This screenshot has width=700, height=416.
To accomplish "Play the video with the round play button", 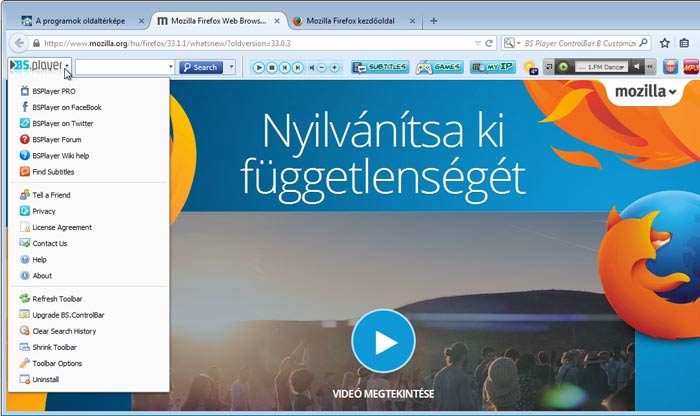I will pyautogui.click(x=383, y=341).
